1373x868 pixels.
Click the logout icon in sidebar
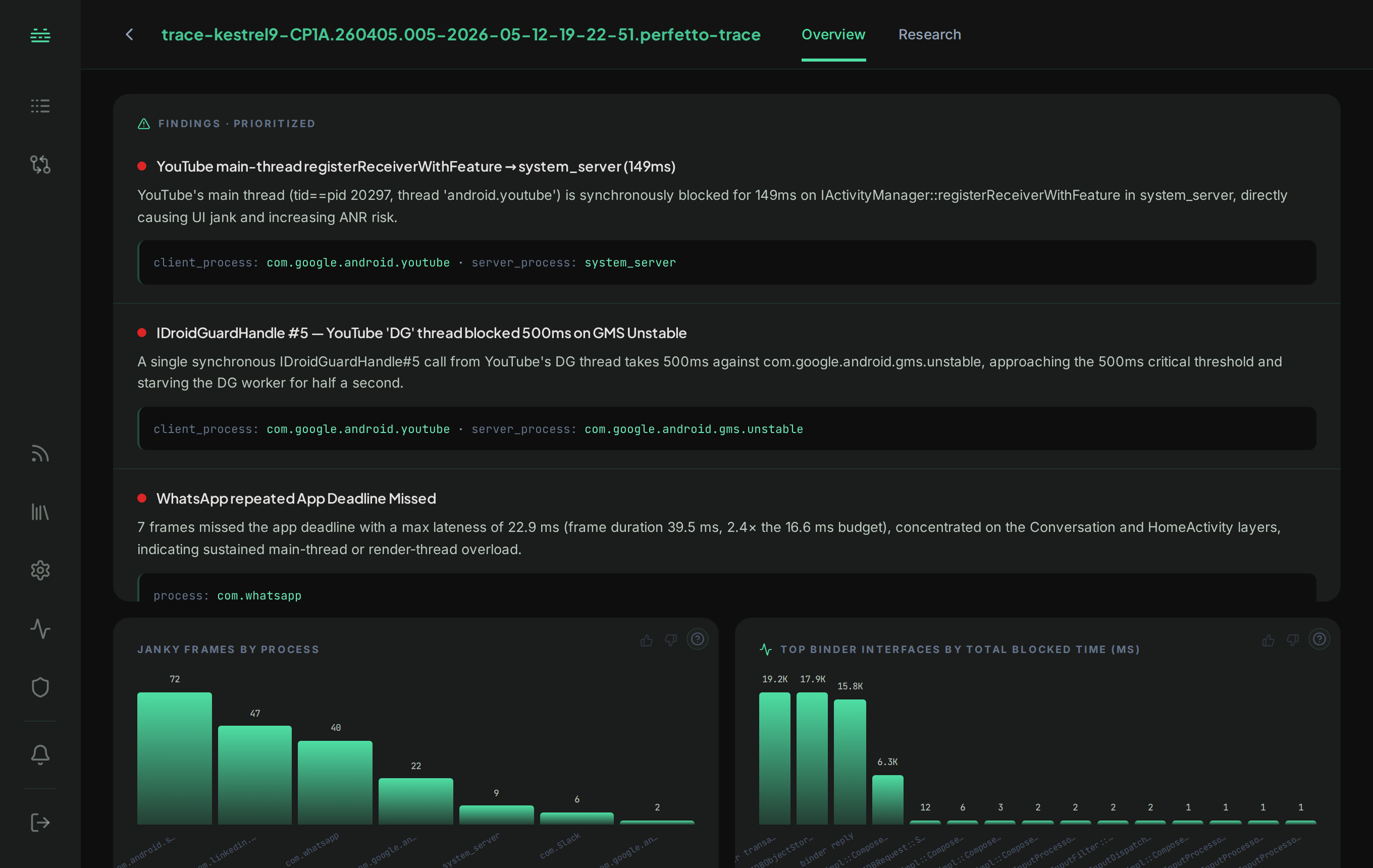(x=40, y=823)
